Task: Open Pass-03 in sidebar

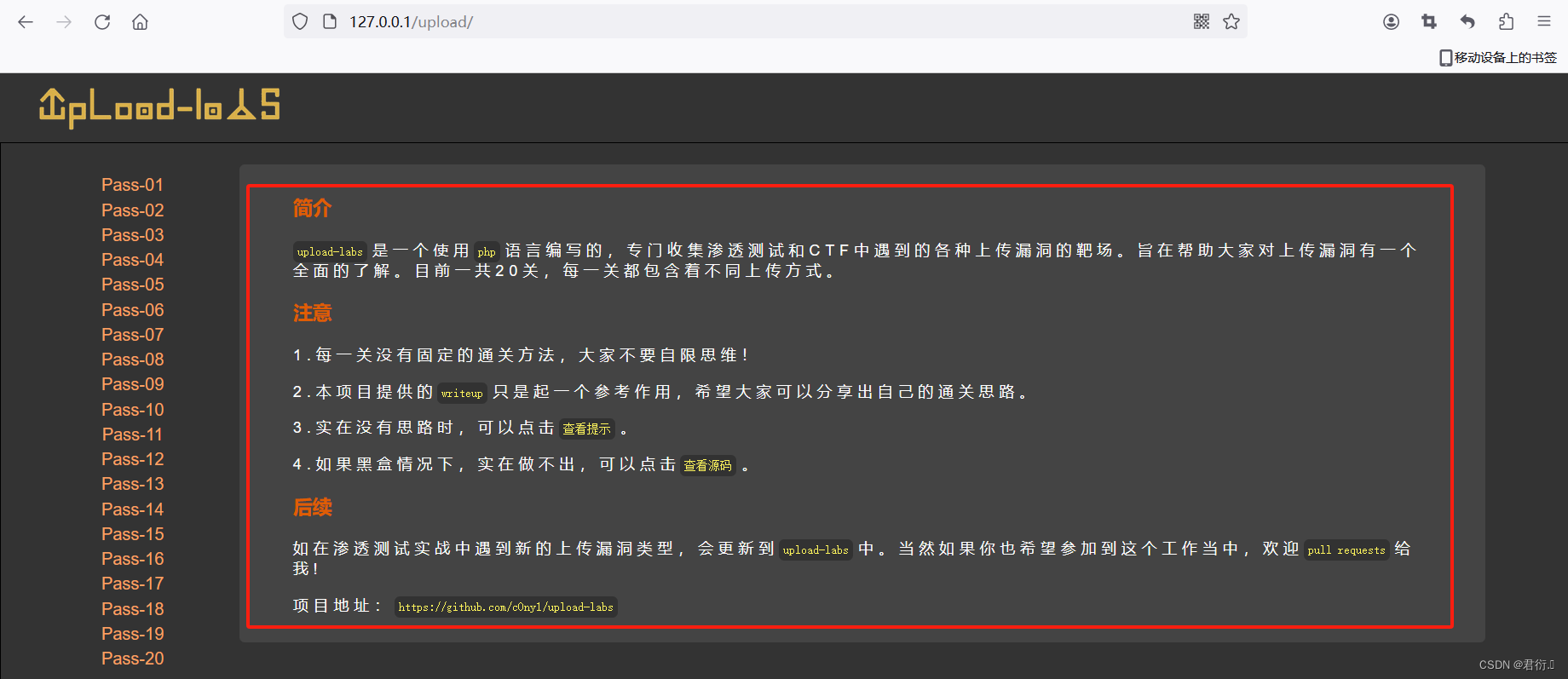Action: point(132,235)
